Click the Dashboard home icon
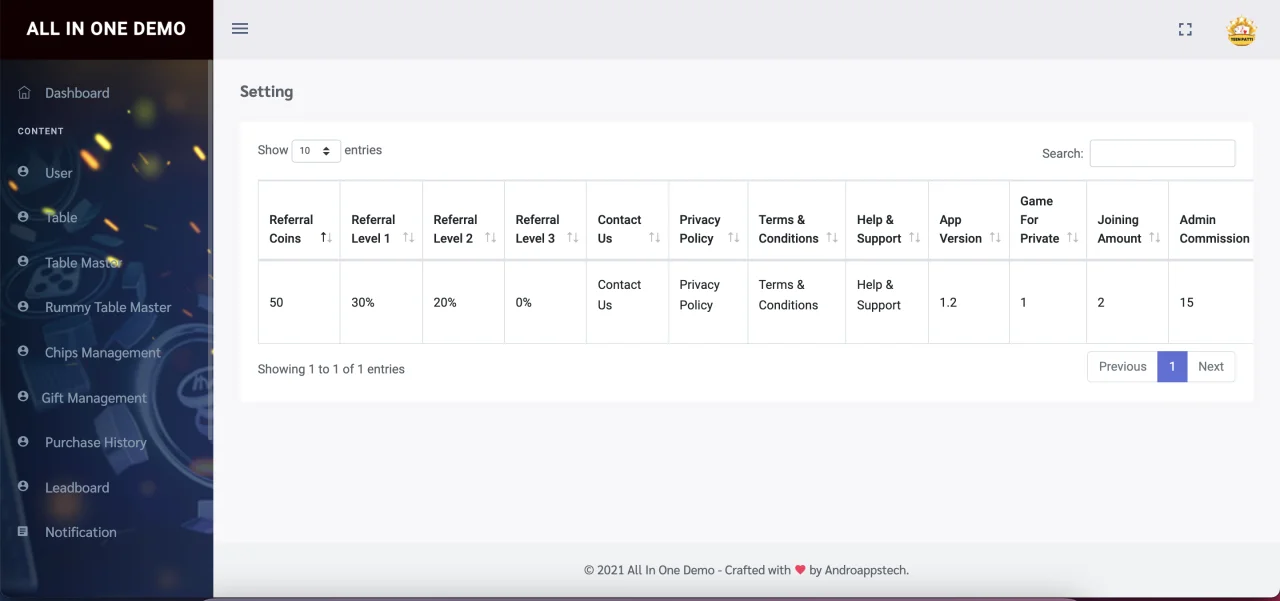Screen dimensions: 1280x601 [x=24, y=93]
